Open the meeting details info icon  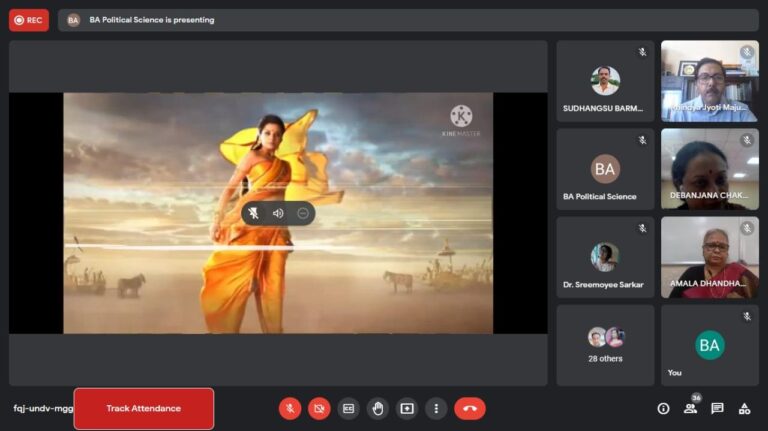coord(663,408)
